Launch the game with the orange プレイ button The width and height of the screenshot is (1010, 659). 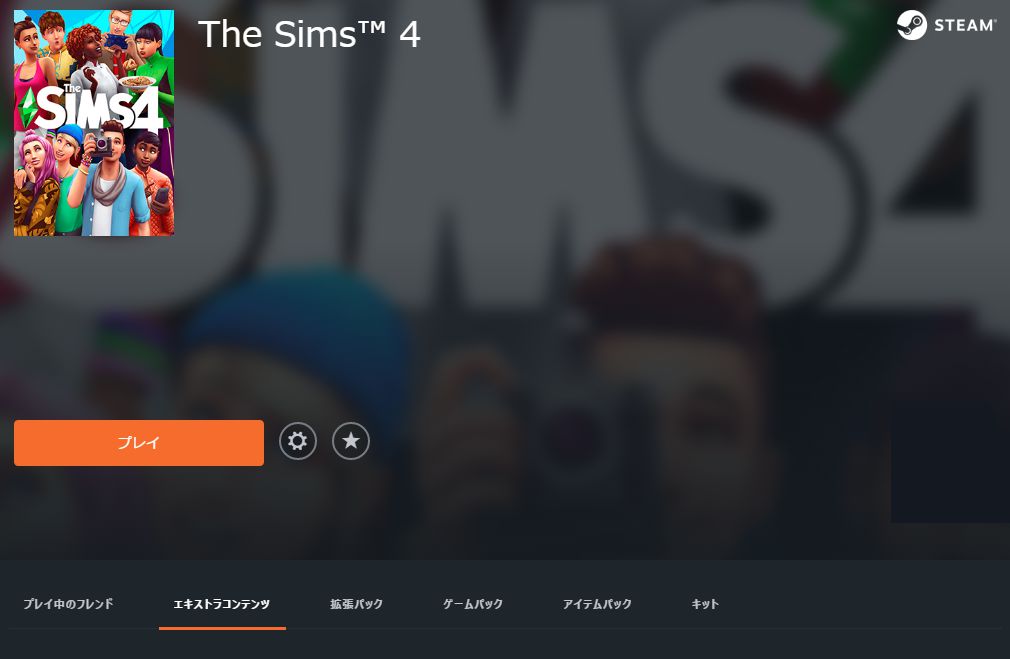(x=139, y=443)
